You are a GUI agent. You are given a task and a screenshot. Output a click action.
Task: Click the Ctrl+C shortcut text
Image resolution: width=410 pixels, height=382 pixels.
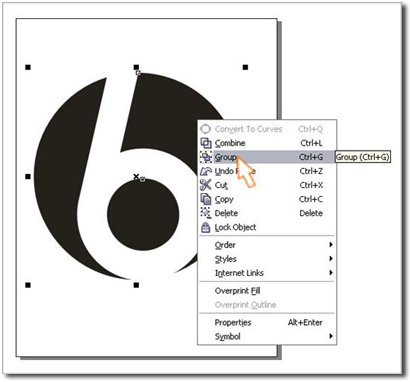[311, 199]
